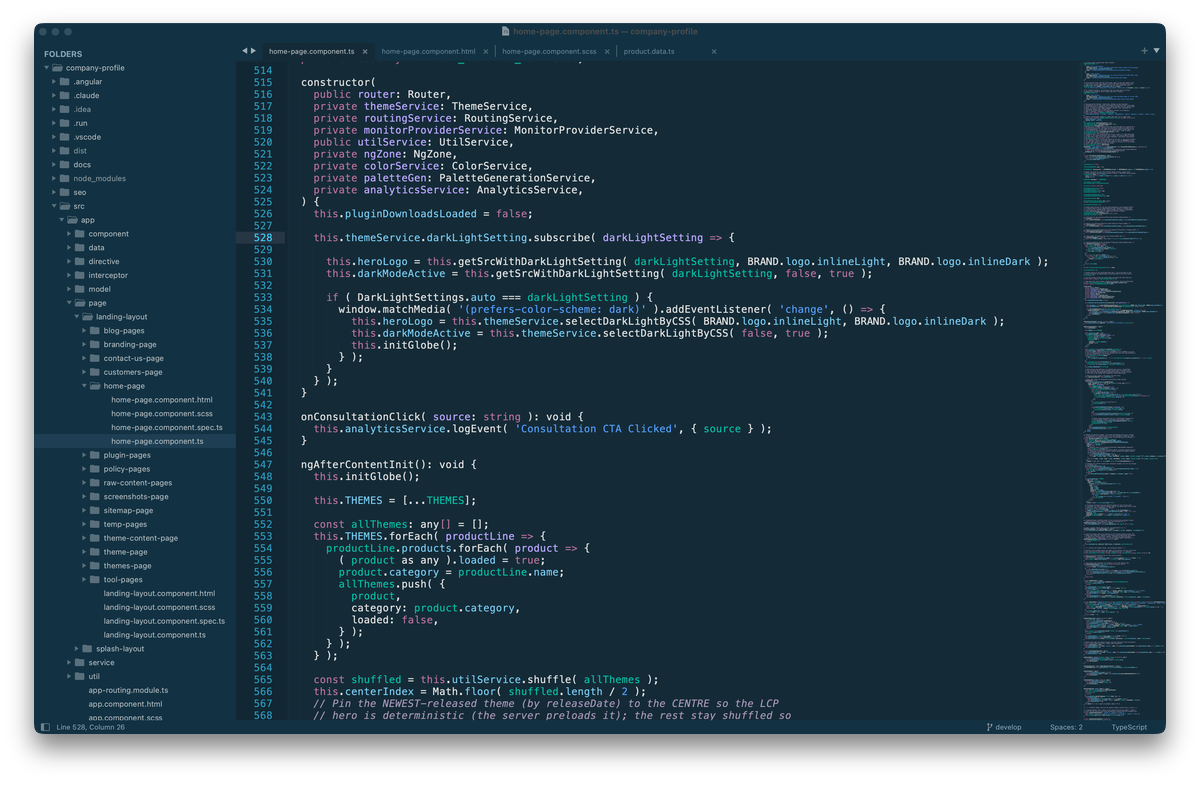Screen dimensions: 1200x787
Task: Click the branding-page folder icon
Action: coord(94,345)
